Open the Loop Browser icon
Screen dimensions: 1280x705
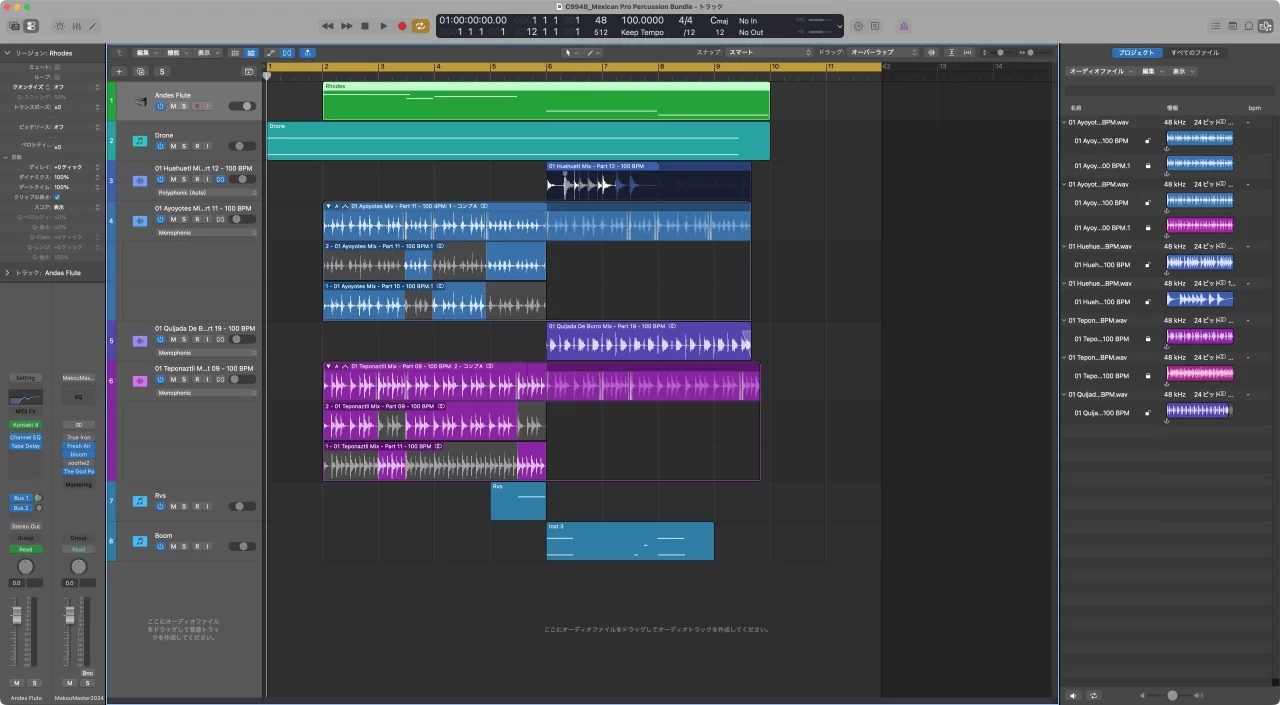1249,26
